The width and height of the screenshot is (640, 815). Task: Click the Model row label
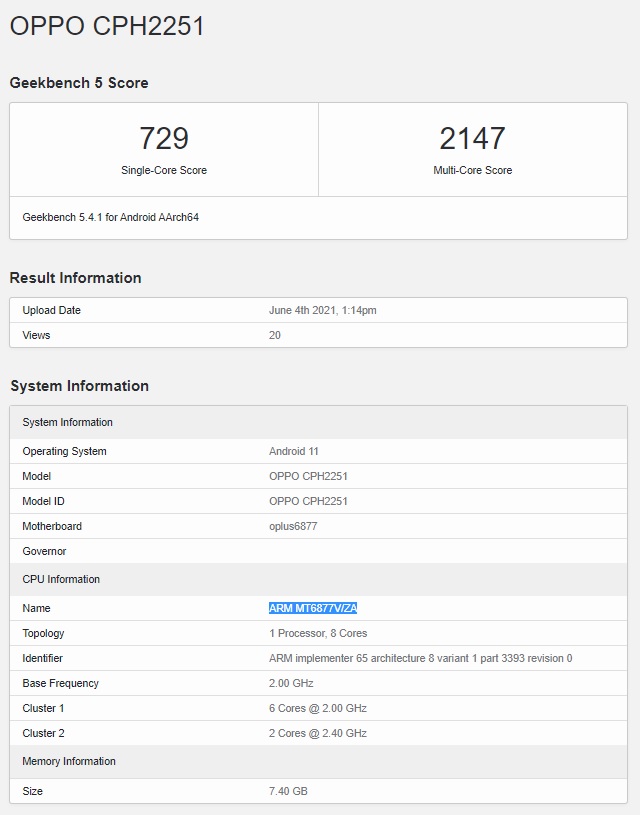click(x=36, y=476)
